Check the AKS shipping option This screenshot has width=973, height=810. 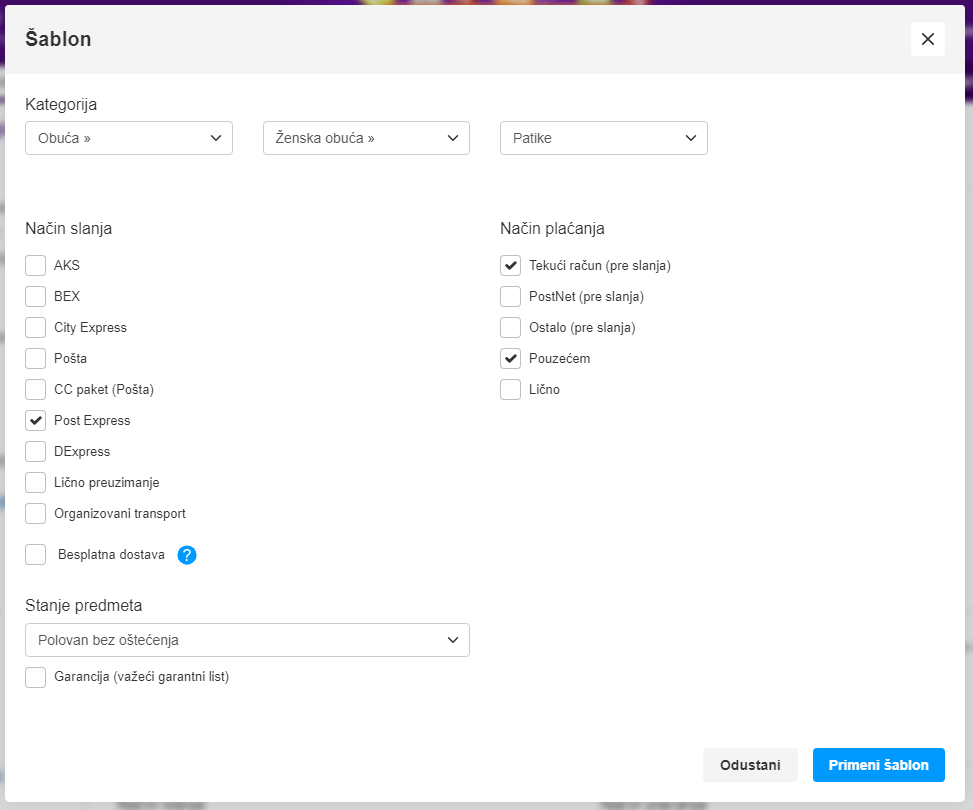(35, 266)
